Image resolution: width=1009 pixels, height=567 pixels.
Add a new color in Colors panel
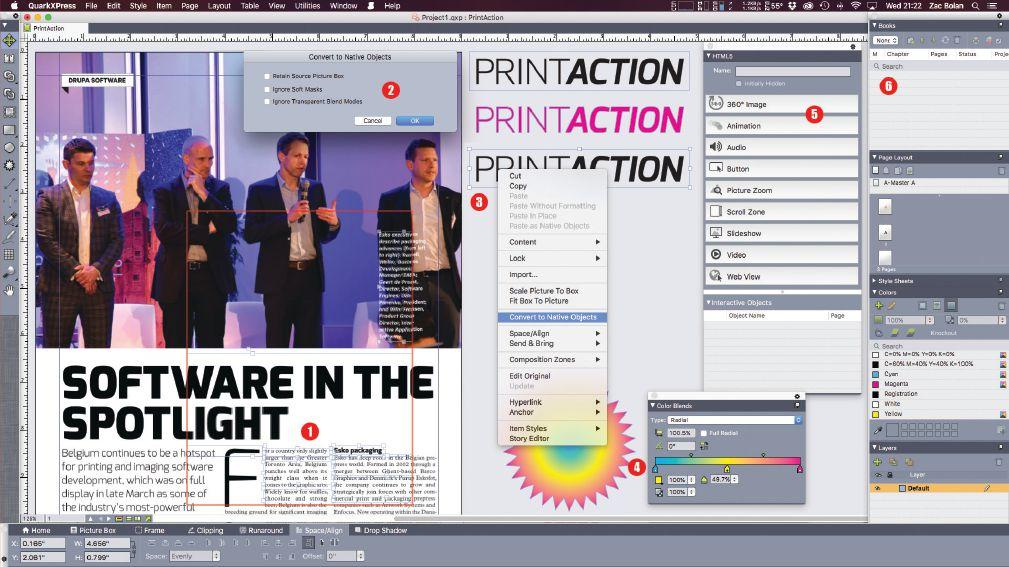point(878,306)
